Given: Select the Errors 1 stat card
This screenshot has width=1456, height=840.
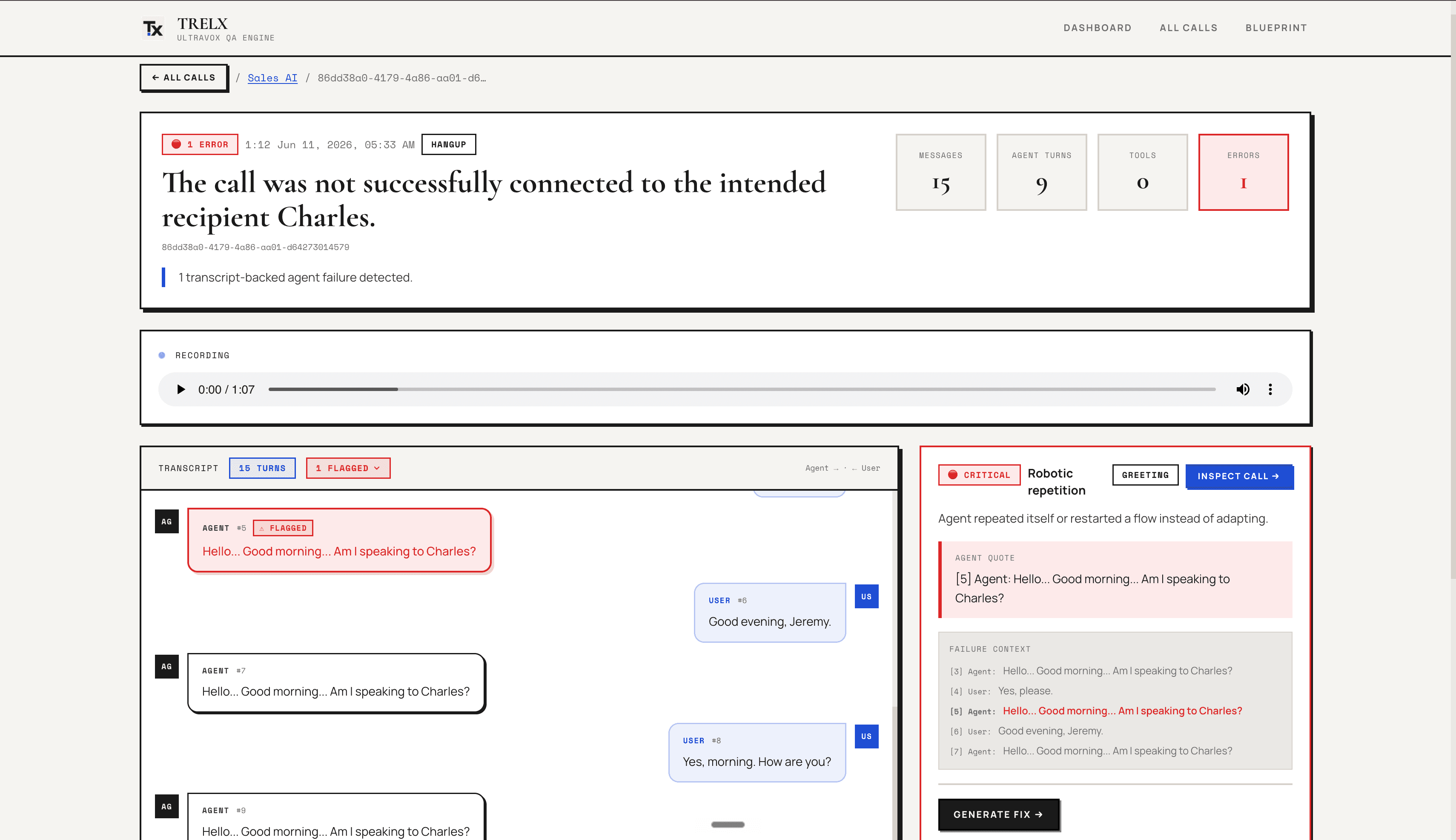Looking at the screenshot, I should coord(1243,172).
